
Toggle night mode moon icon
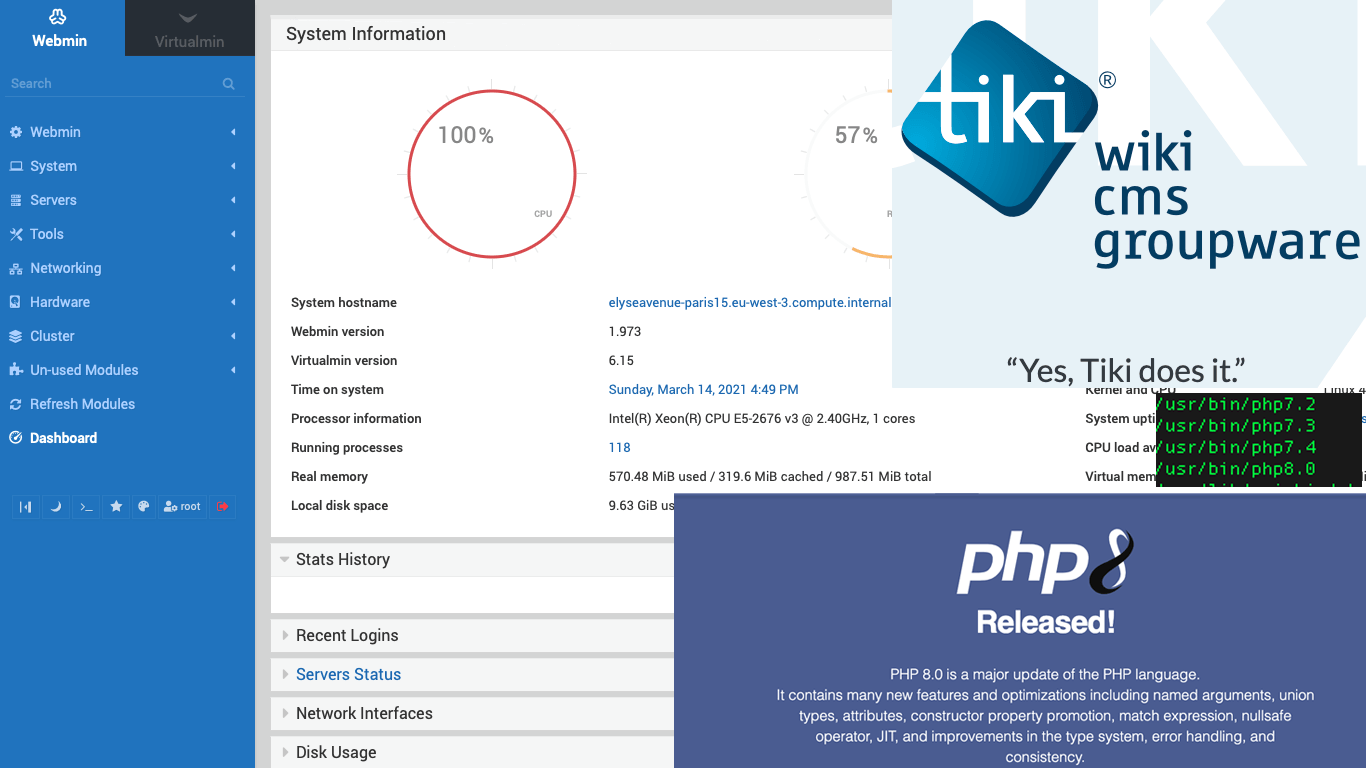point(56,507)
